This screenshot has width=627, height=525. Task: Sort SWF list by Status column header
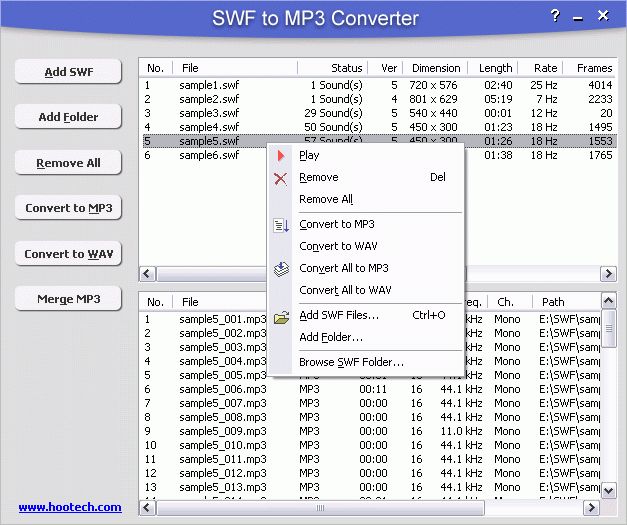[333, 68]
